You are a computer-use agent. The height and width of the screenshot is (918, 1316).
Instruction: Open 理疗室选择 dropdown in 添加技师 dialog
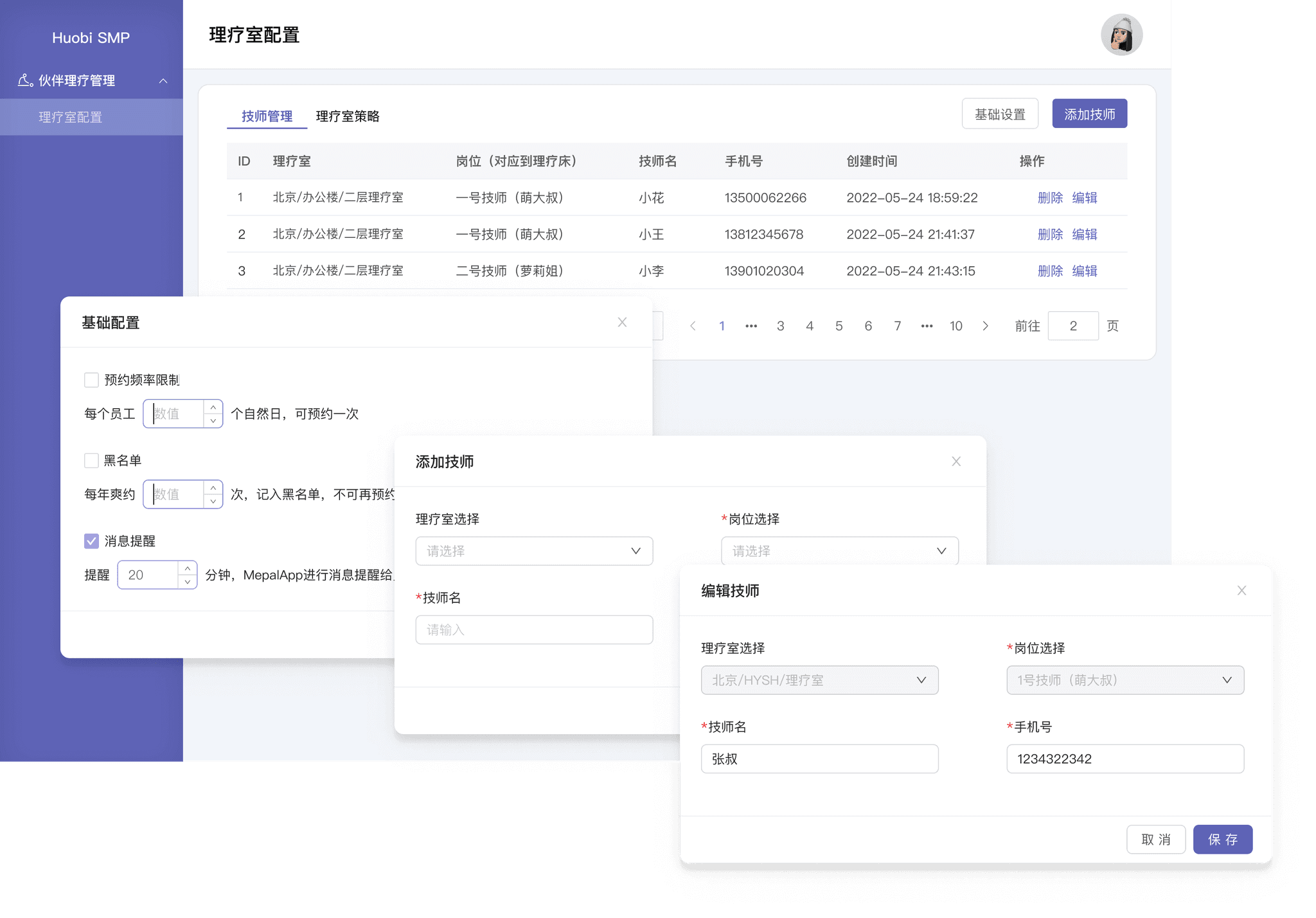pos(534,551)
